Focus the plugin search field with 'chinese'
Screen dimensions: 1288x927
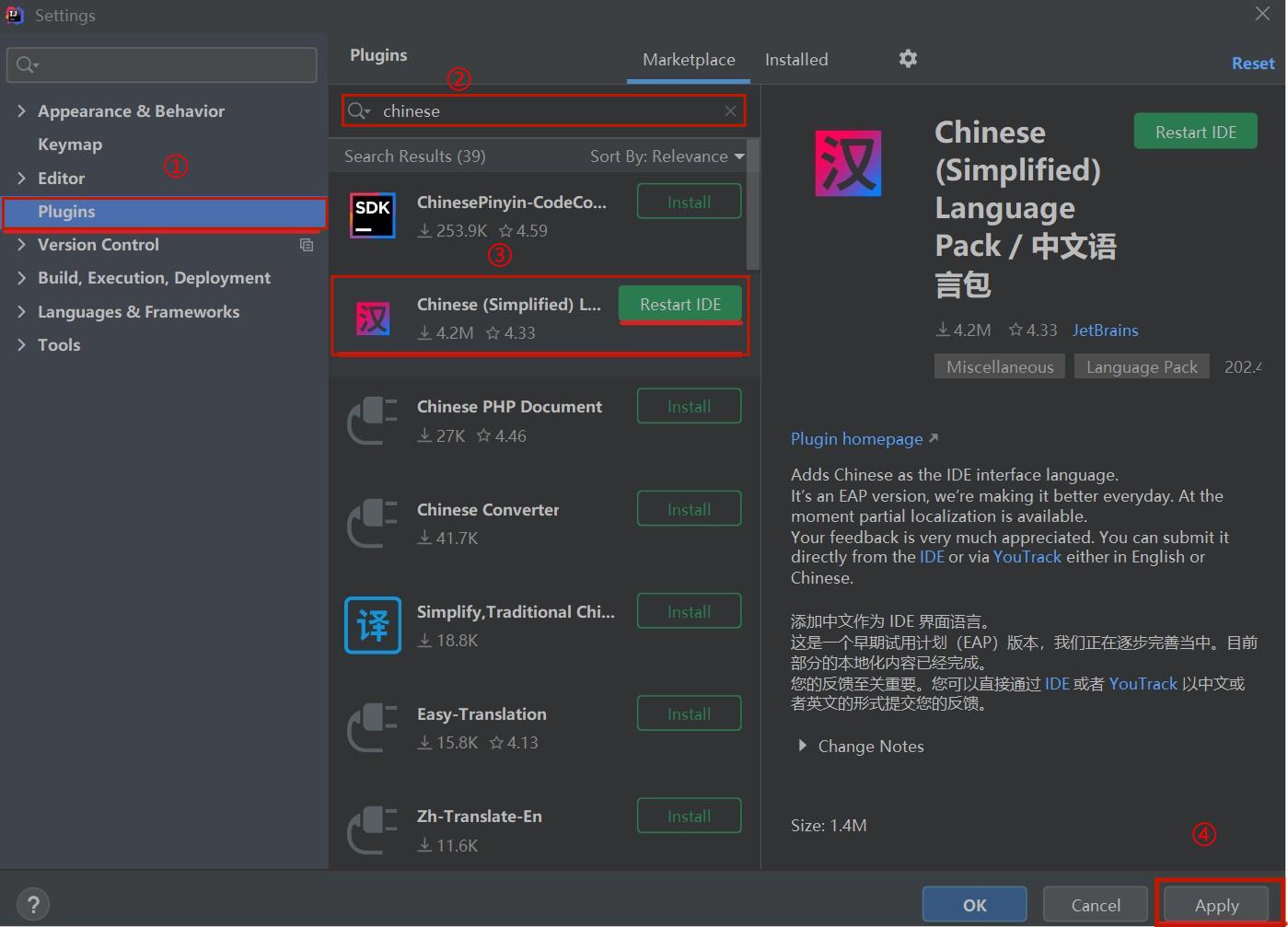[x=543, y=111]
